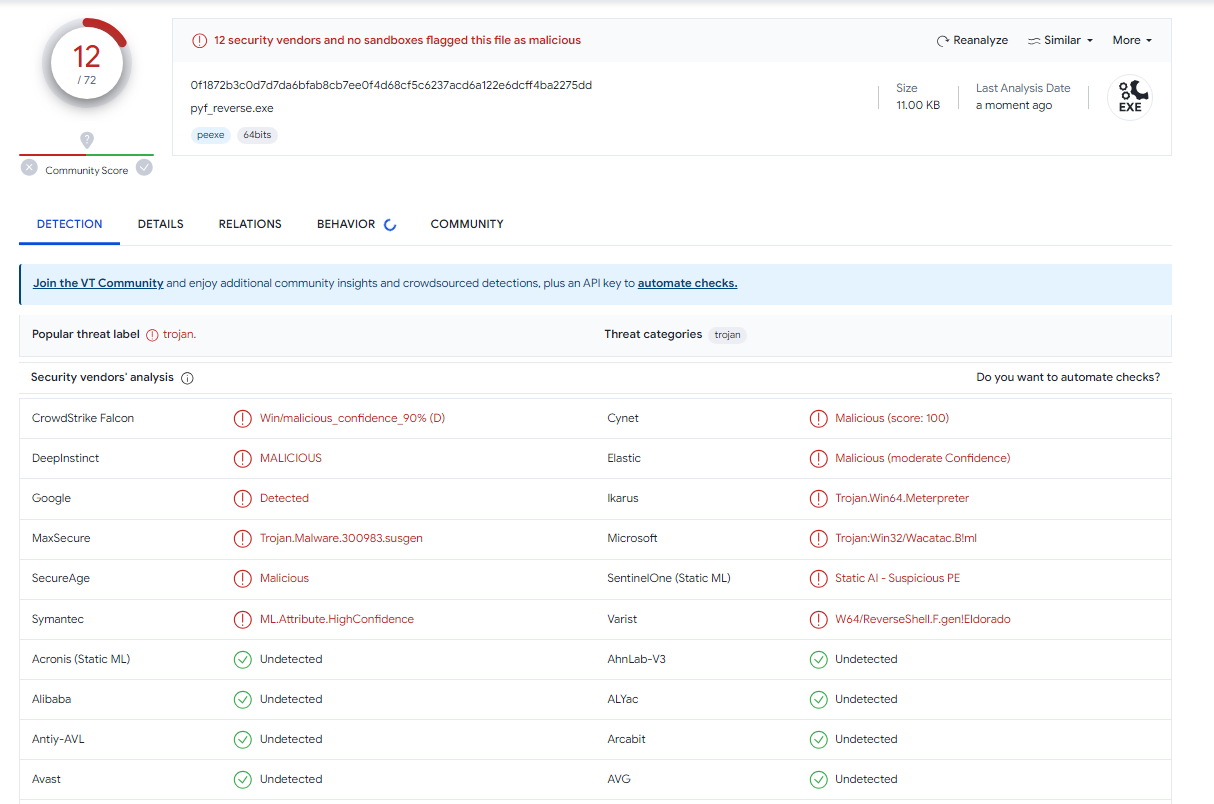Vote positive with the check community score button

point(144,168)
